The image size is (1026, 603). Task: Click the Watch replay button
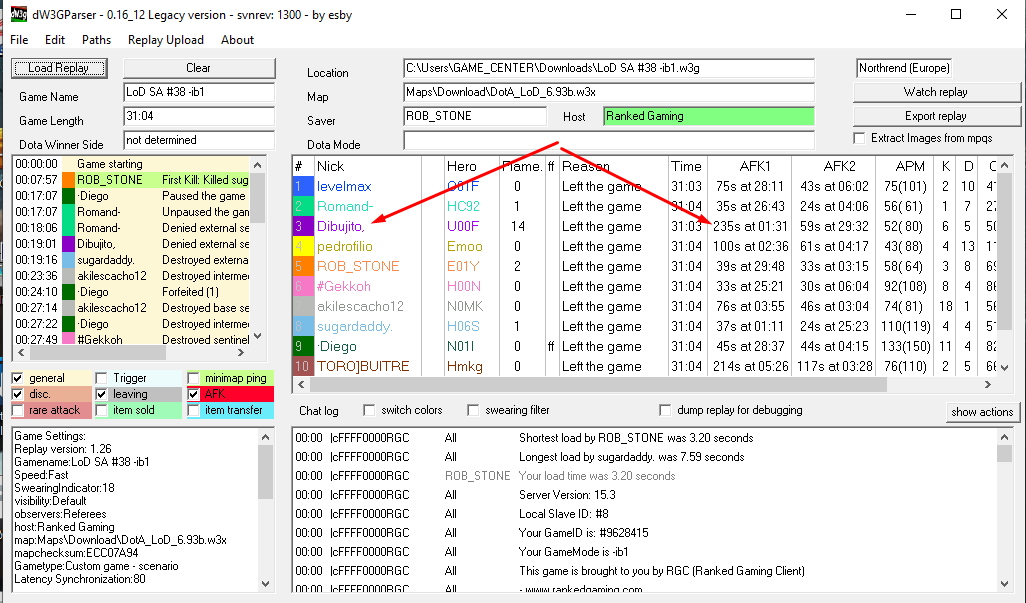(x=936, y=92)
